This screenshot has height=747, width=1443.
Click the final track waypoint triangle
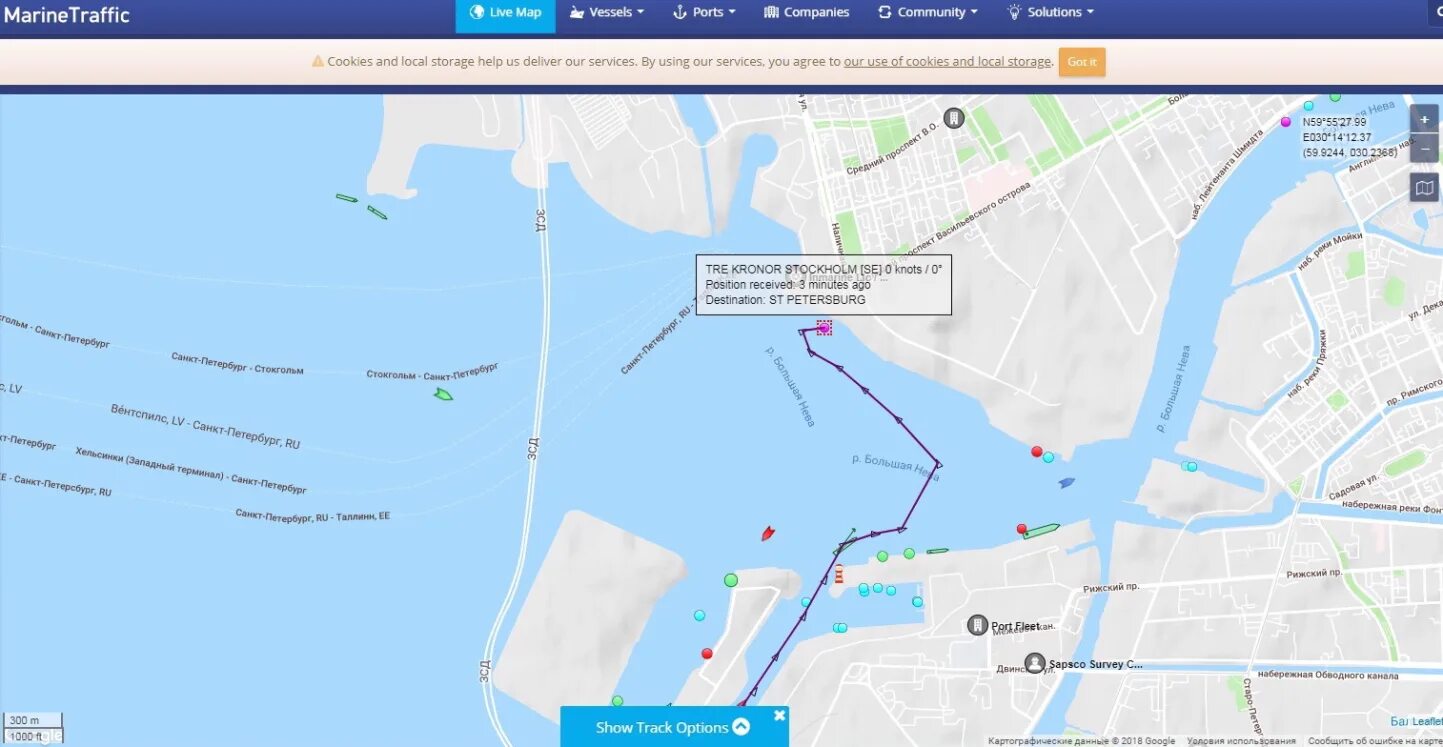(x=802, y=331)
